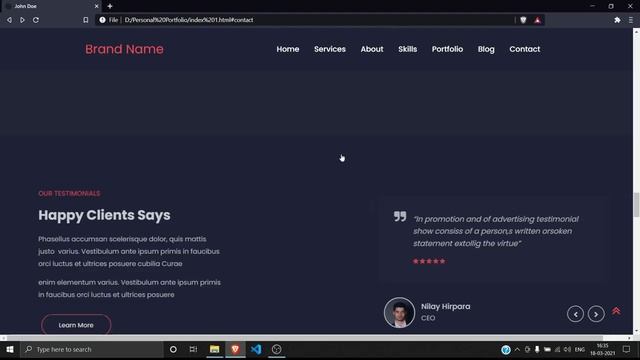640x360 pixels.
Task: Click the browser forward arrow
Action: pyautogui.click(x=22, y=20)
